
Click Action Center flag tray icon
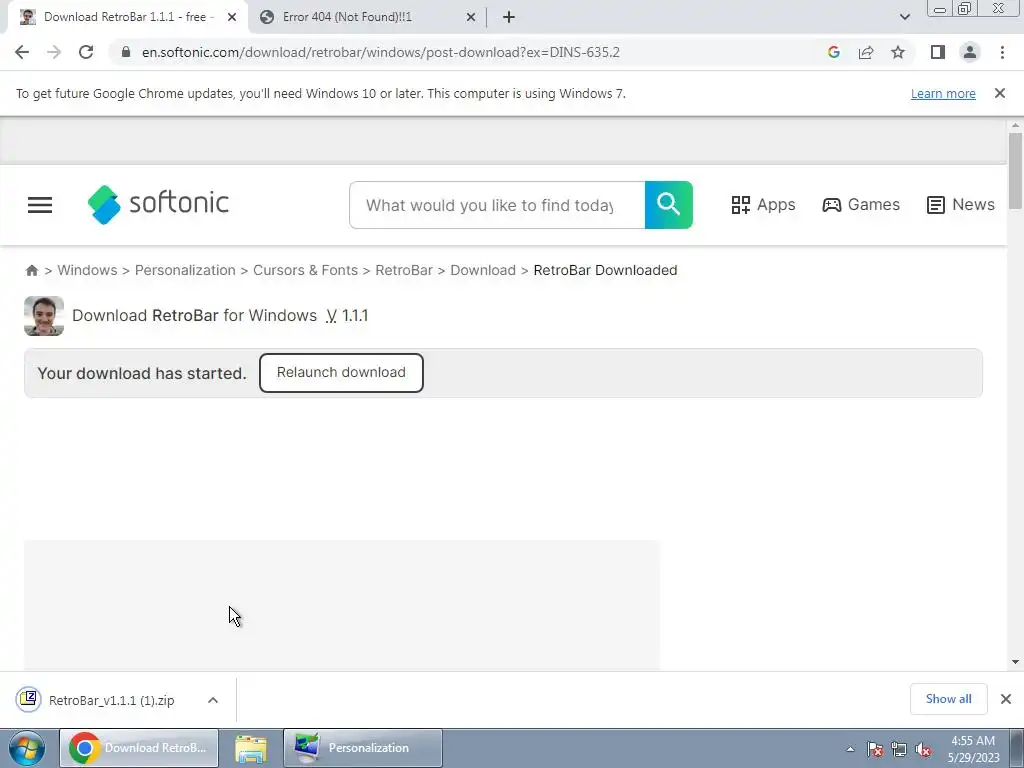[875, 750]
